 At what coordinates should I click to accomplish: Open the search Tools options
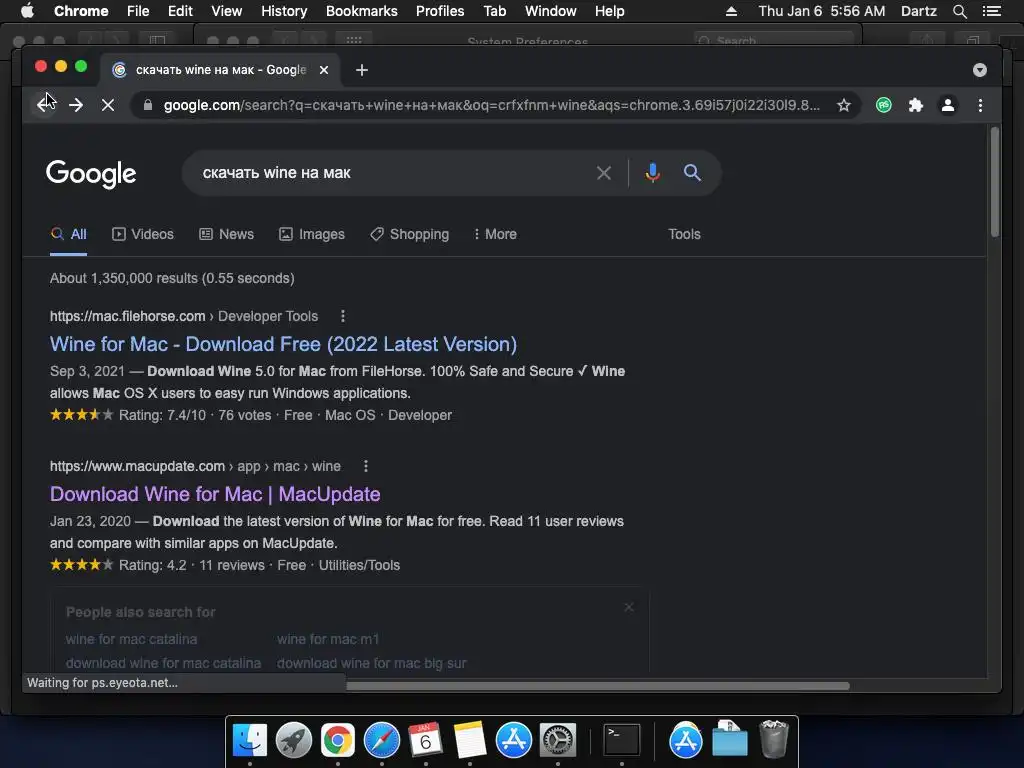[684, 234]
